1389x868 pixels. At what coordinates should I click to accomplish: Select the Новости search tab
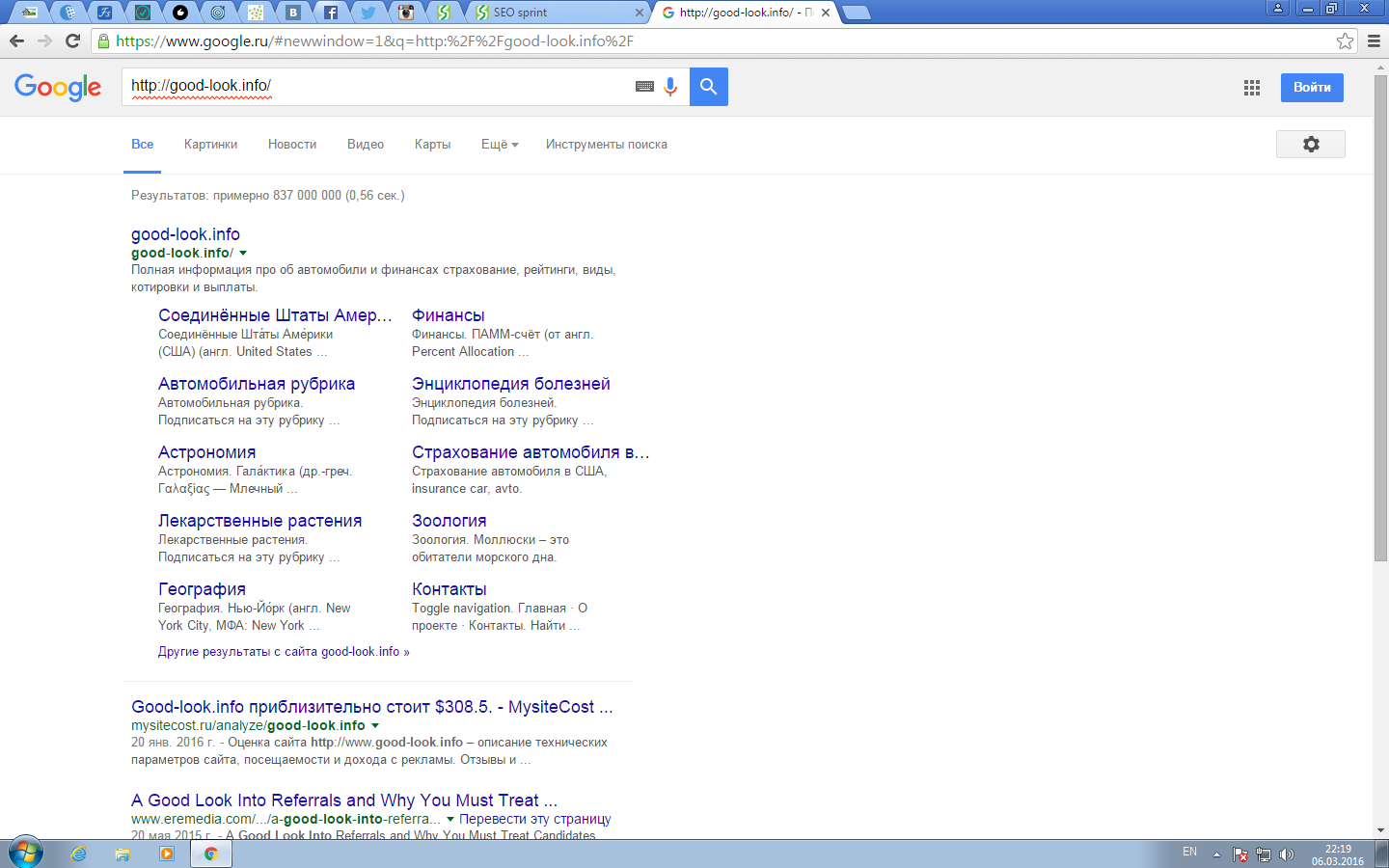click(x=292, y=144)
